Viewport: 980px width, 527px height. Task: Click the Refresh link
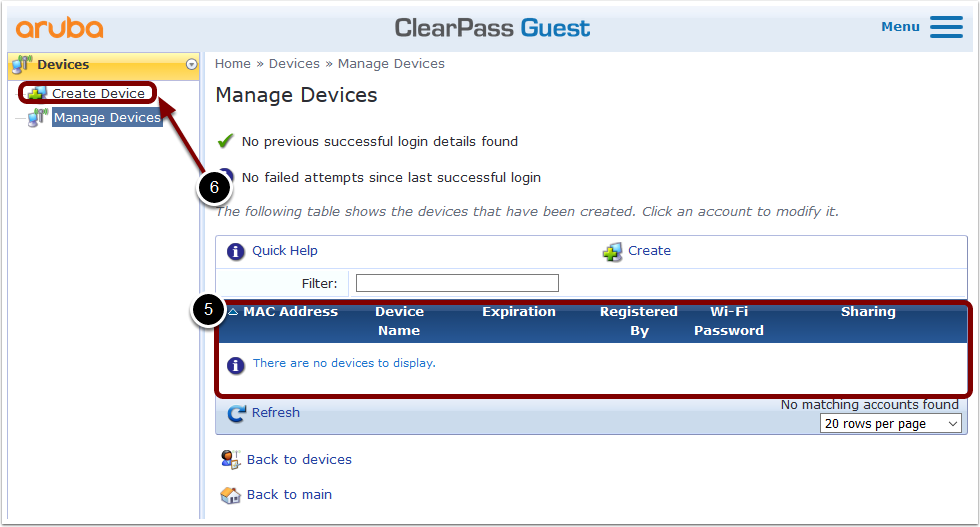(x=276, y=413)
